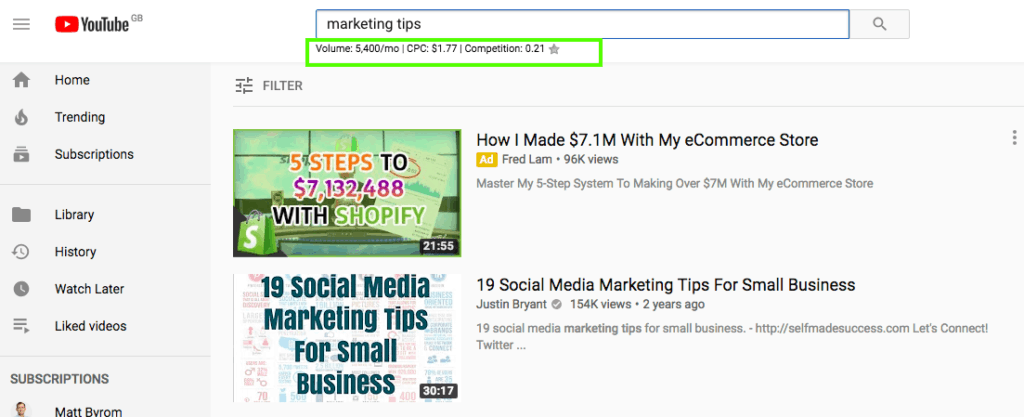
Task: Open 'How I Made $7.1M With My eCommerce Store'
Action: [647, 140]
